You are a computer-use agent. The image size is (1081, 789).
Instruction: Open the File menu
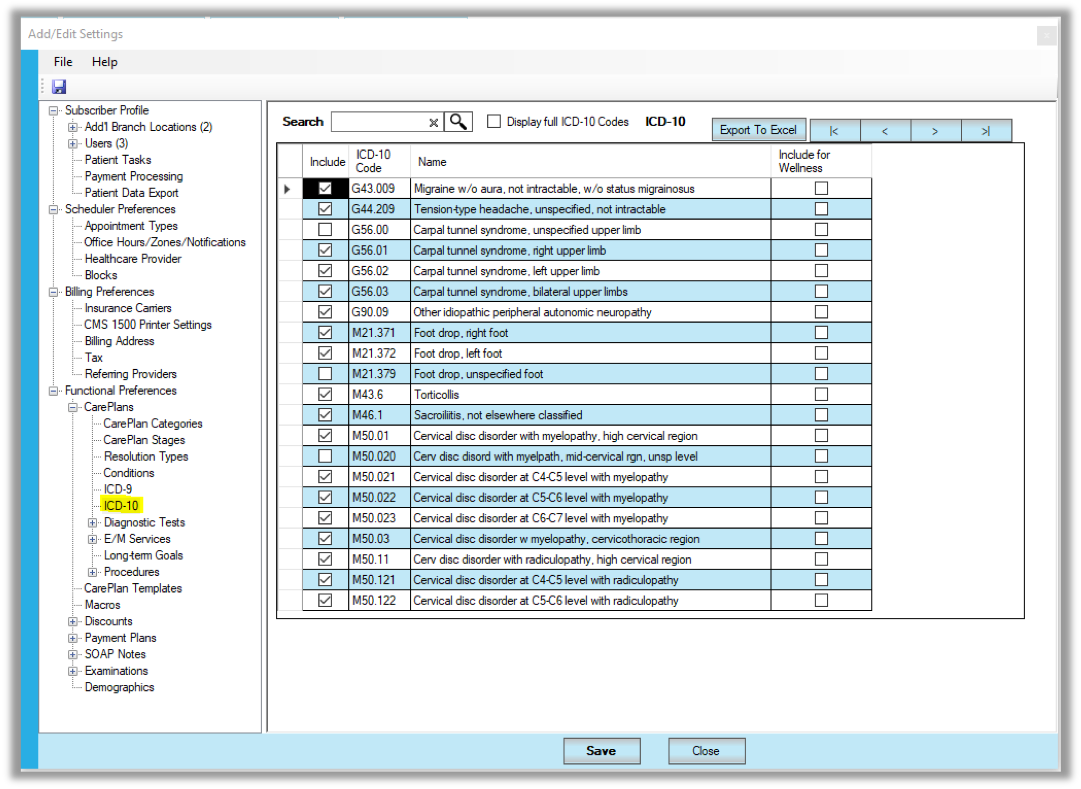(x=63, y=62)
